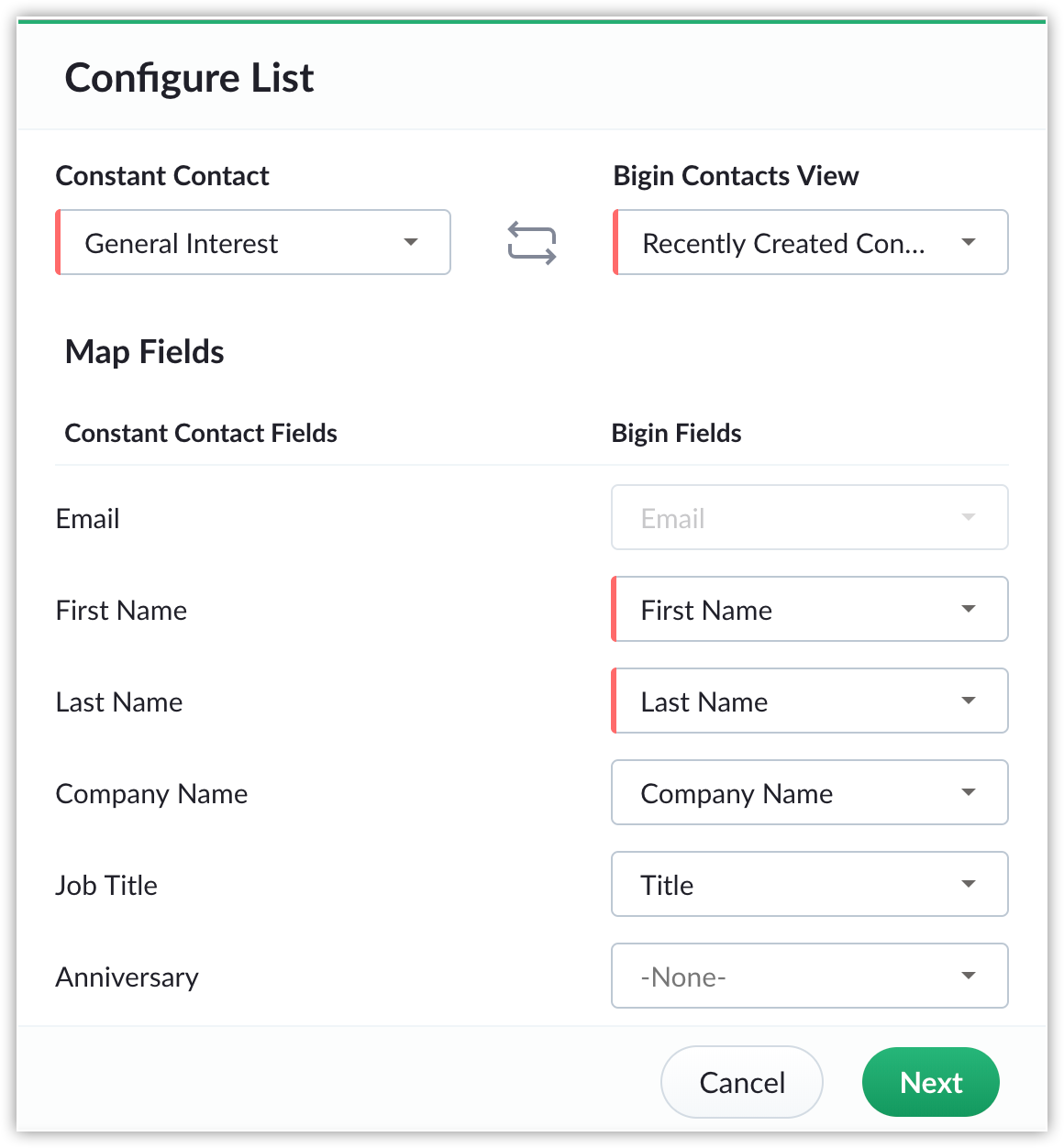The height and width of the screenshot is (1148, 1064).
Task: Open the General Interest list dropdown
Action: pyautogui.click(x=253, y=242)
